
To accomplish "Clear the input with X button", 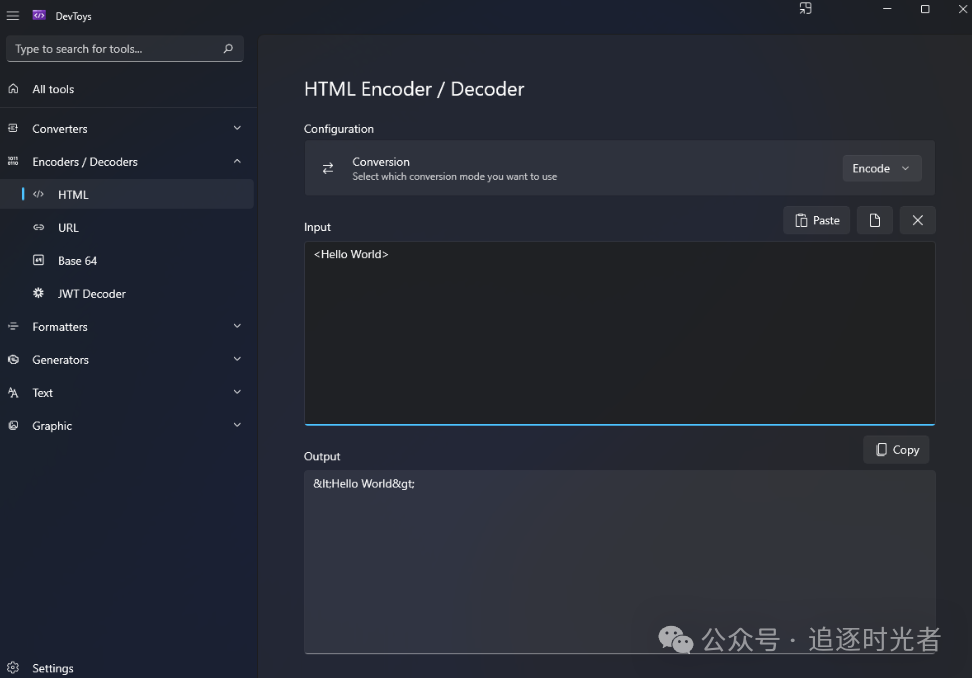I will tap(917, 220).
